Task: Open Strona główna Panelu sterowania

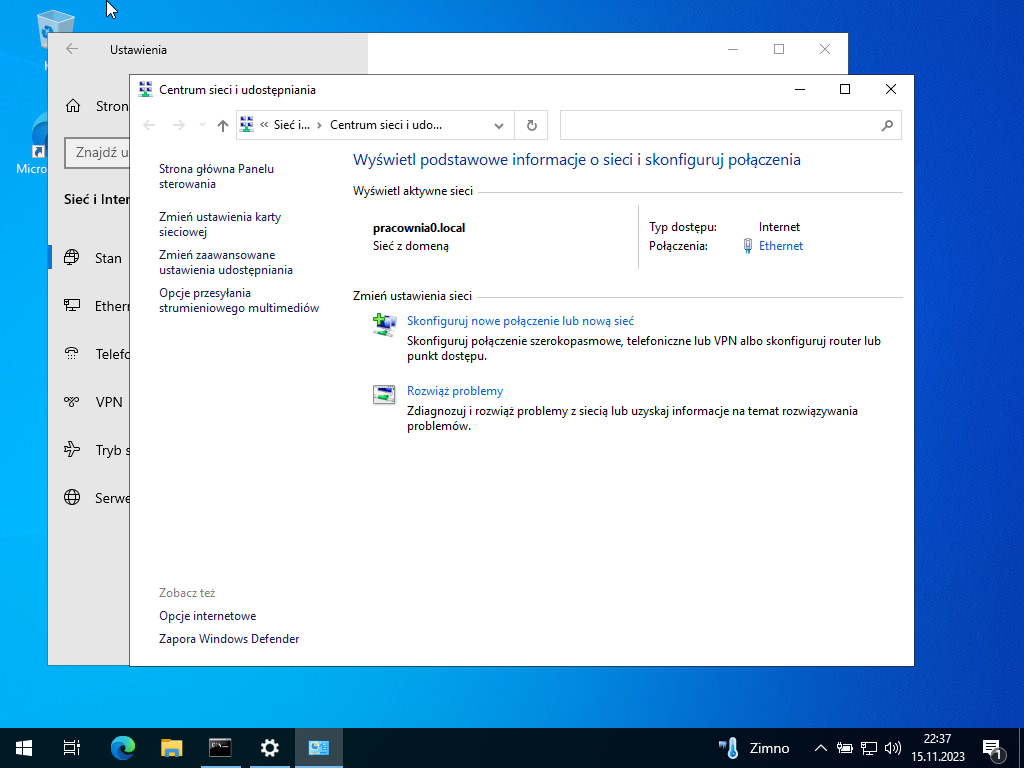Action: tap(216, 176)
